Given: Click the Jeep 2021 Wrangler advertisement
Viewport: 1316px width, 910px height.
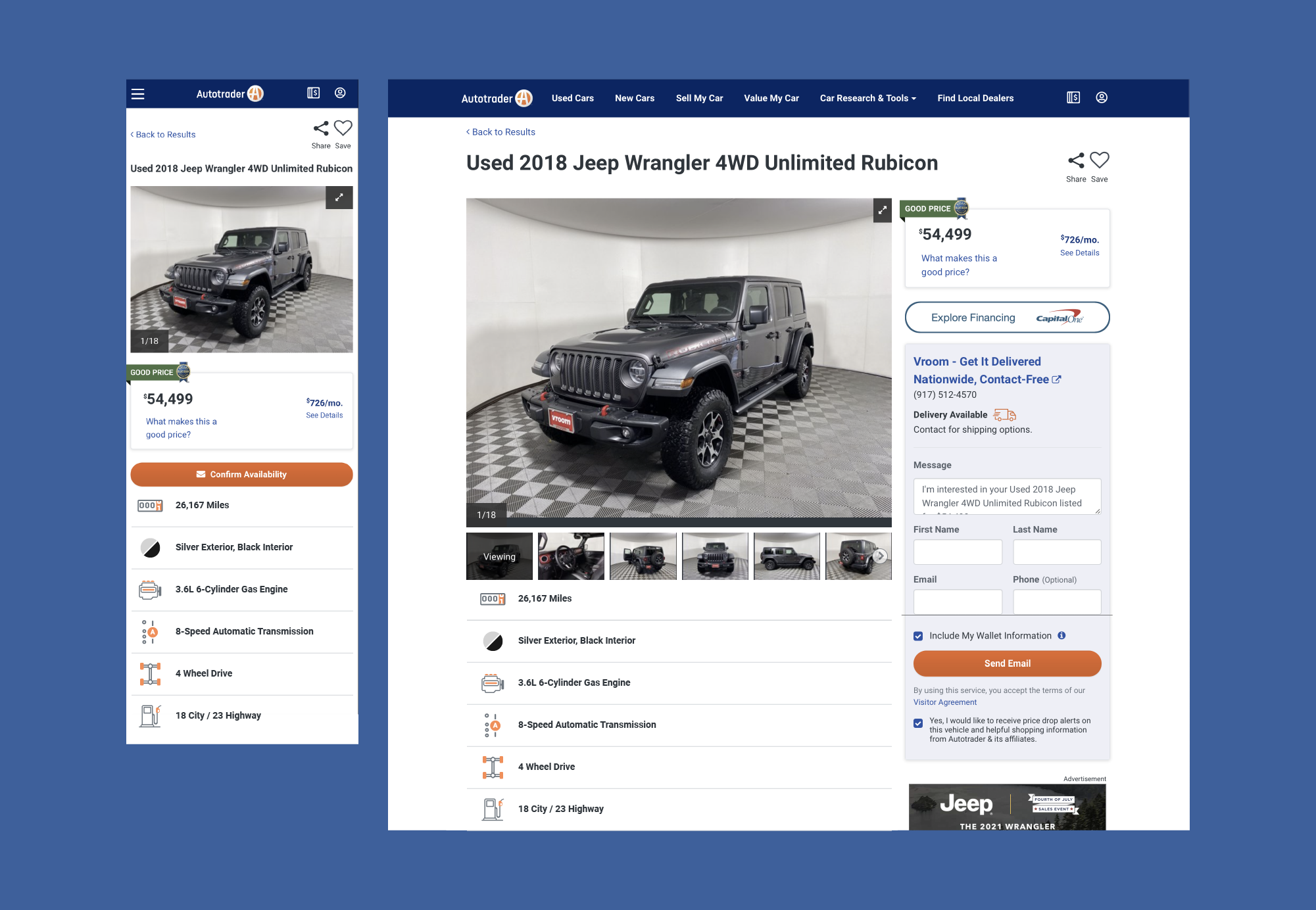Looking at the screenshot, I should [x=1007, y=807].
